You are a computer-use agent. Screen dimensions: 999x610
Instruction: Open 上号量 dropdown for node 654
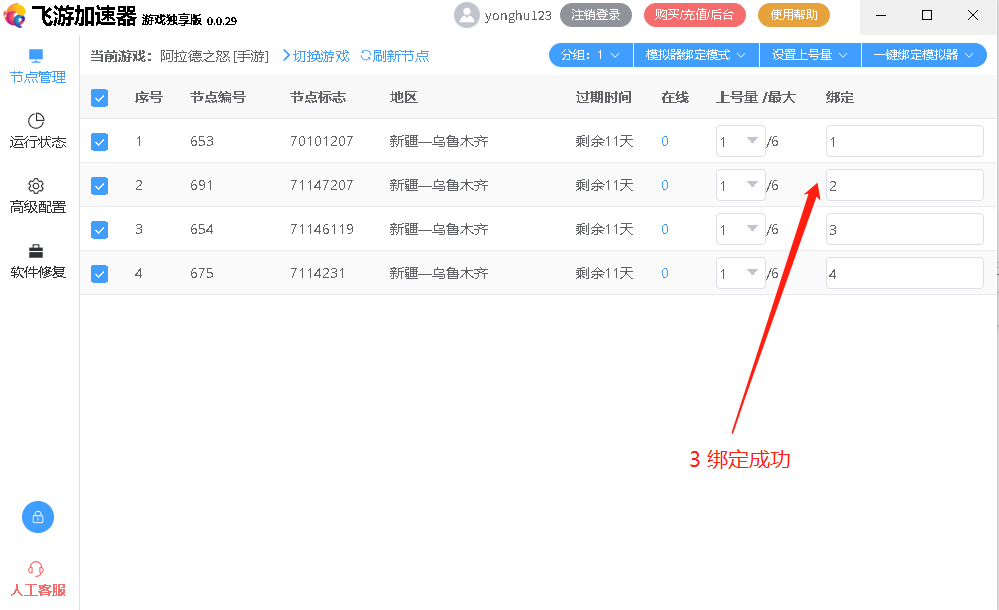(x=740, y=229)
